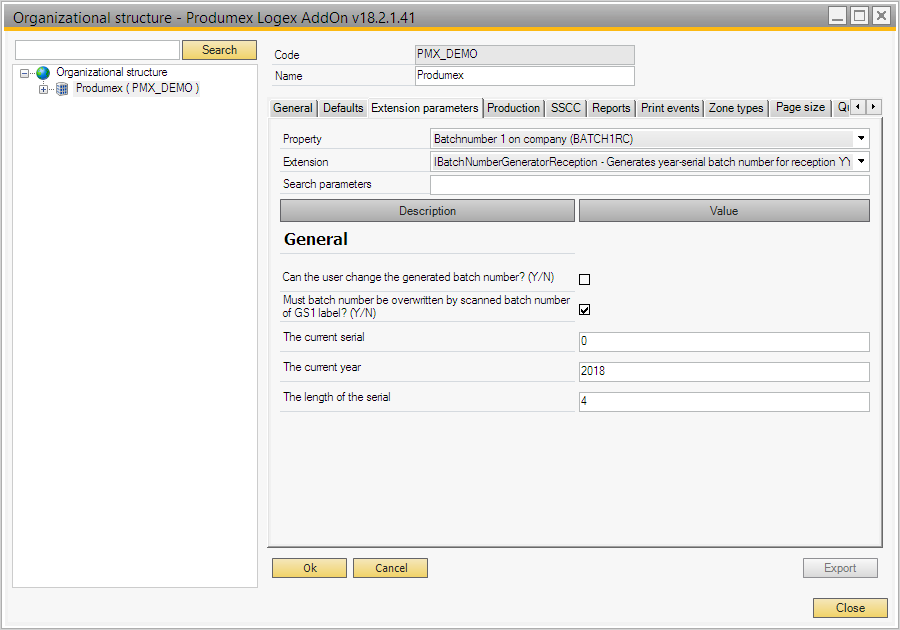Click the current serial input field

(723, 342)
